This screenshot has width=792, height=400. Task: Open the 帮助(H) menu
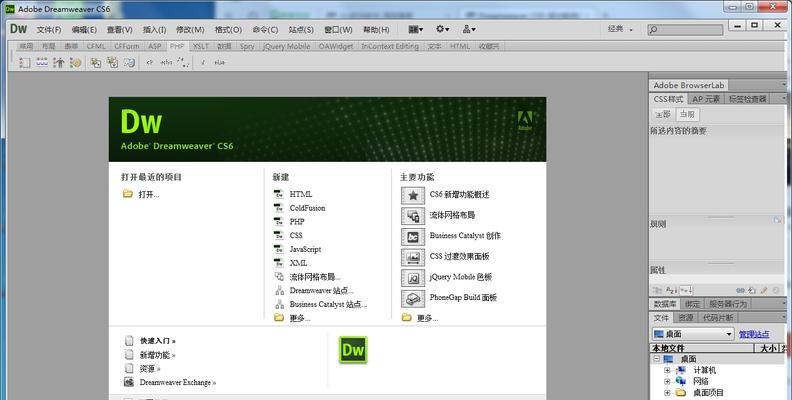pos(376,30)
